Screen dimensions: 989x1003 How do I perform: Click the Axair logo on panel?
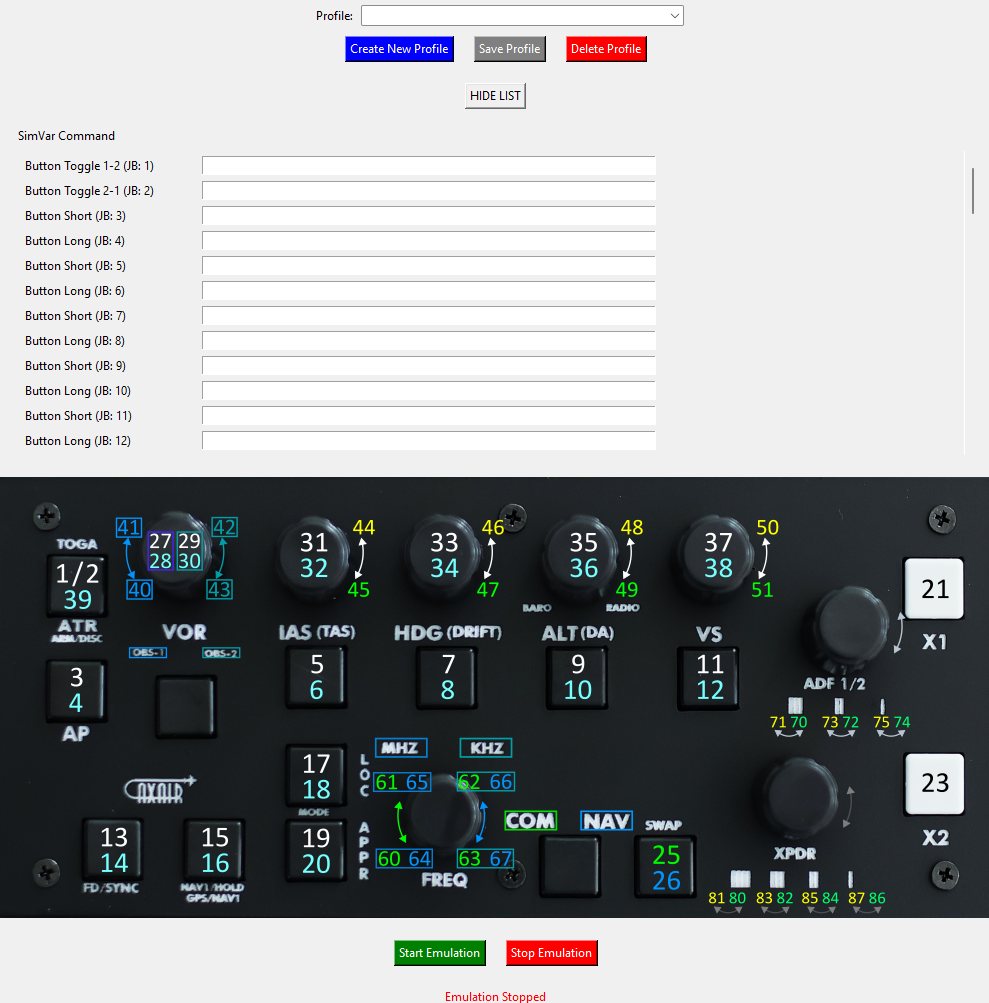(x=159, y=789)
